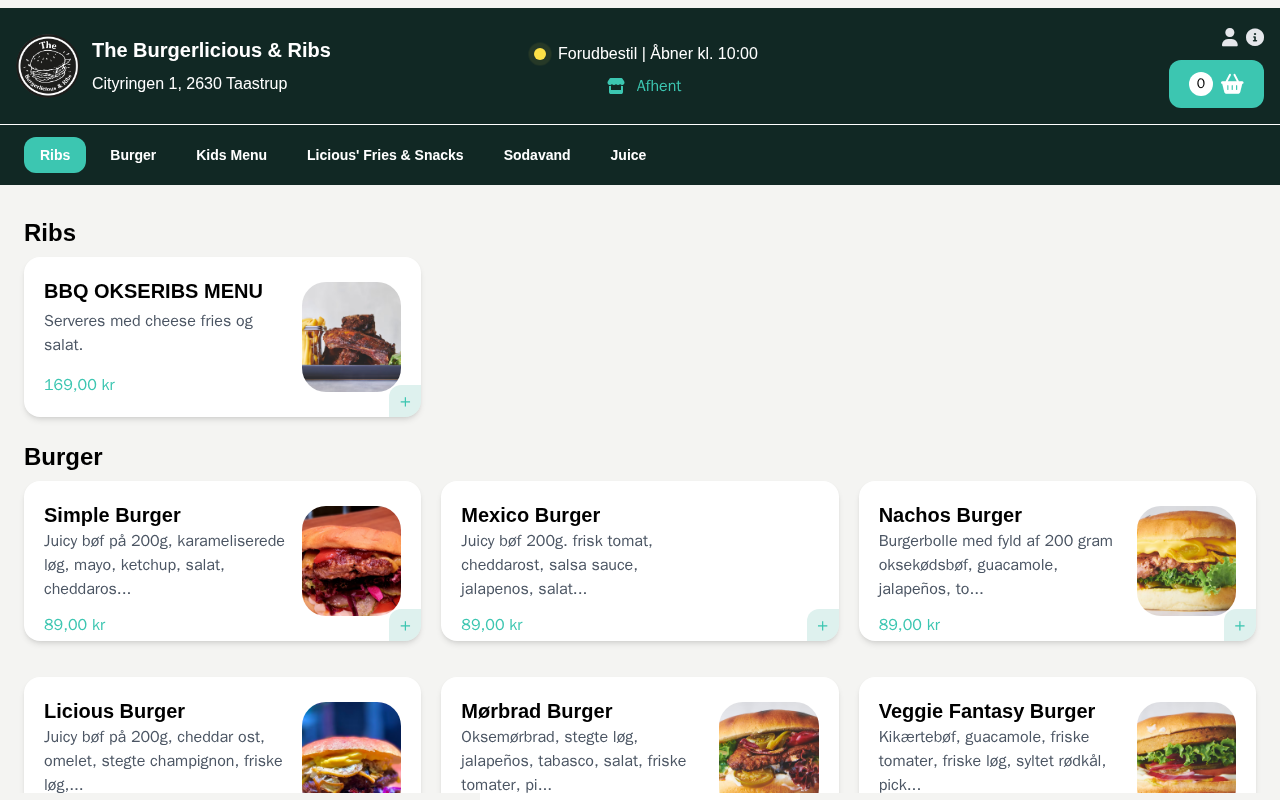
Task: Click the 169,00 kr price
Action: 79,385
